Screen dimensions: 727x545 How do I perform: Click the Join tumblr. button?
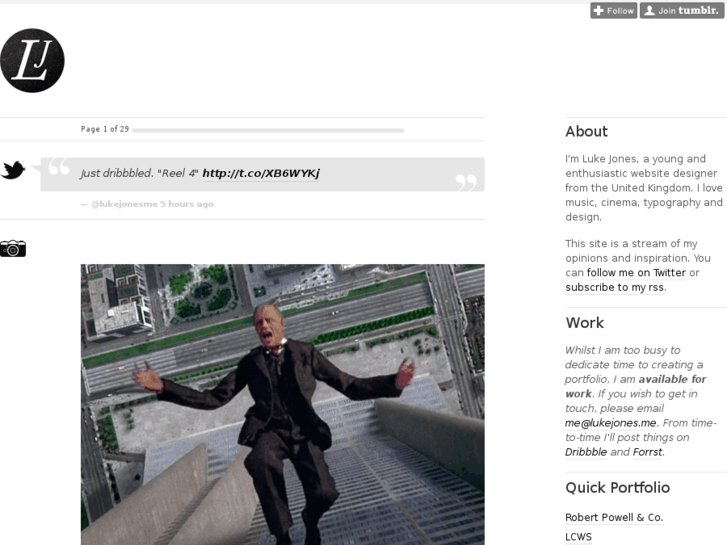click(682, 11)
